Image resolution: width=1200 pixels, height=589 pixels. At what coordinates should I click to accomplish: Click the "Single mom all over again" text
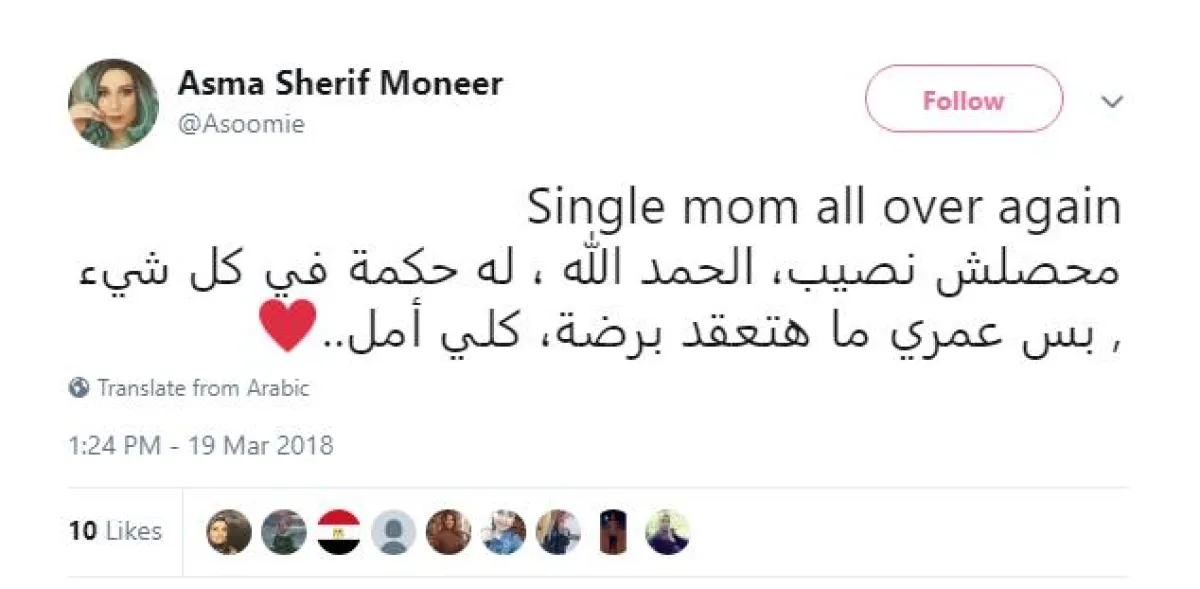click(x=823, y=208)
